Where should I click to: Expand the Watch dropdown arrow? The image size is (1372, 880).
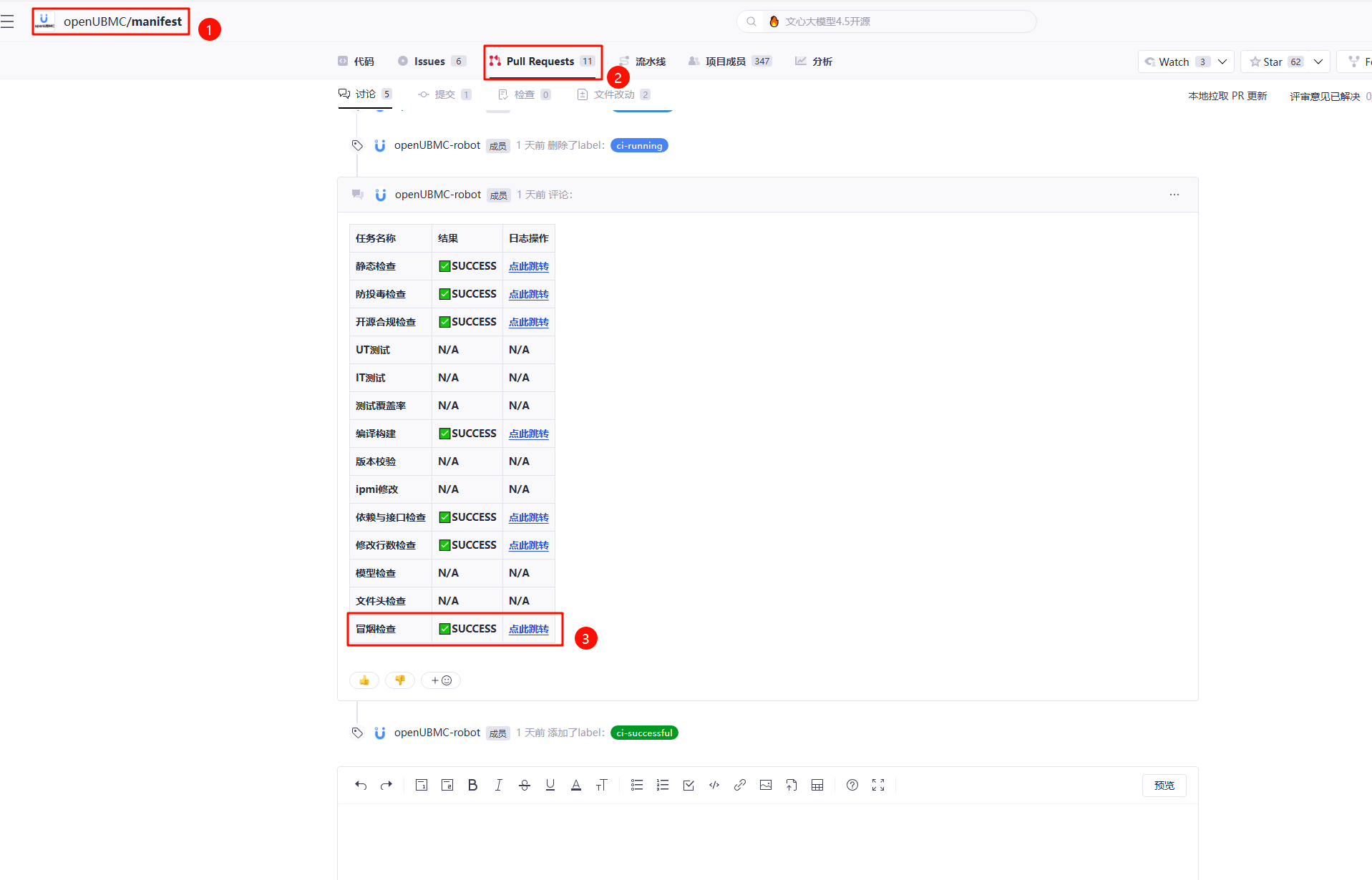pyautogui.click(x=1222, y=62)
